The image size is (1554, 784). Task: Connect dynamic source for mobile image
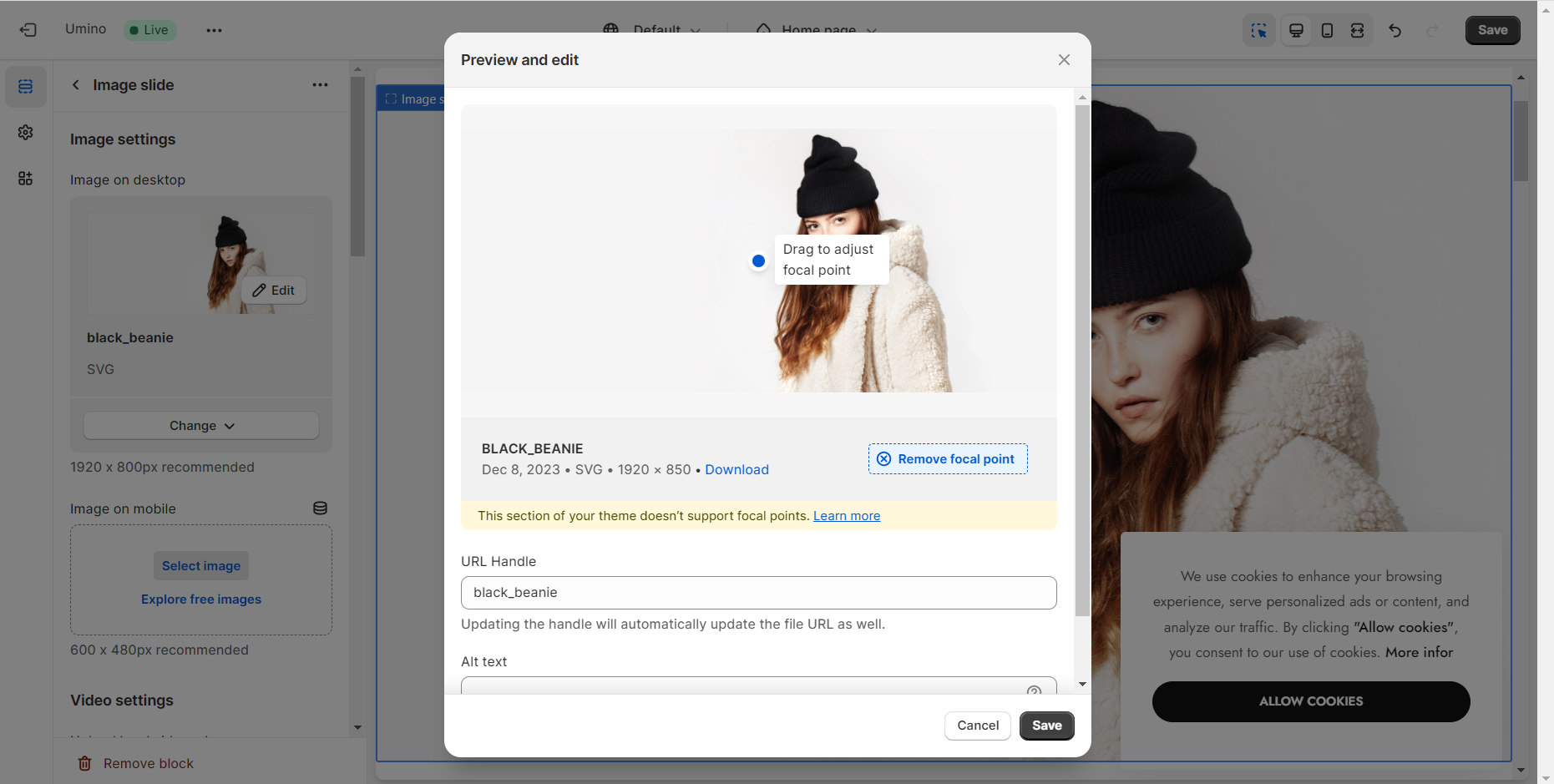point(320,508)
